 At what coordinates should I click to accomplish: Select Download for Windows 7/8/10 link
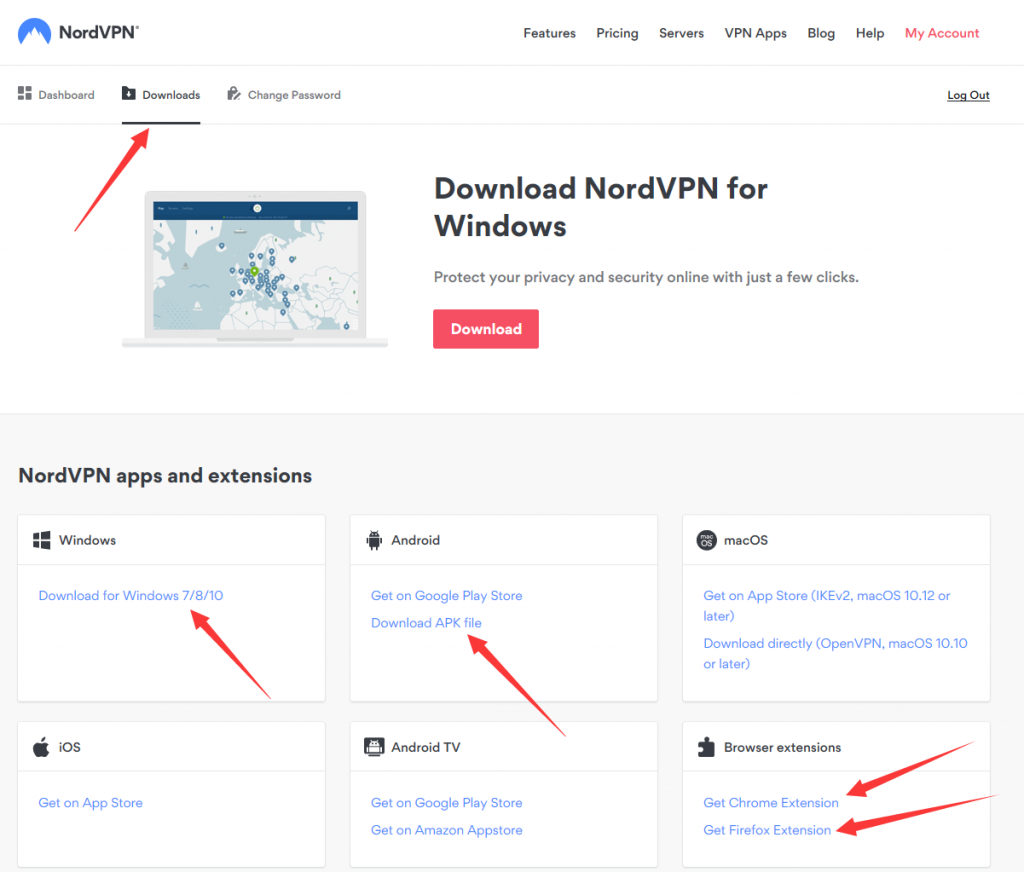(131, 596)
